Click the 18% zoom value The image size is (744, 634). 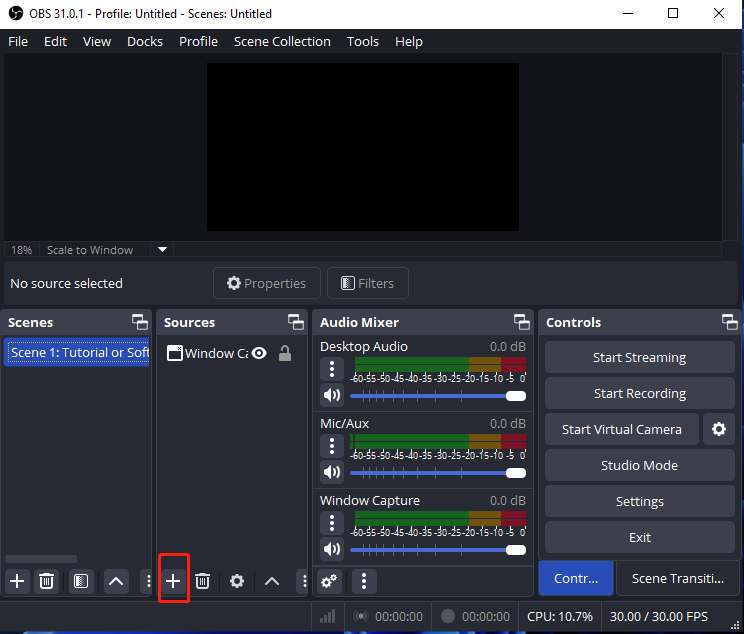[x=21, y=250]
